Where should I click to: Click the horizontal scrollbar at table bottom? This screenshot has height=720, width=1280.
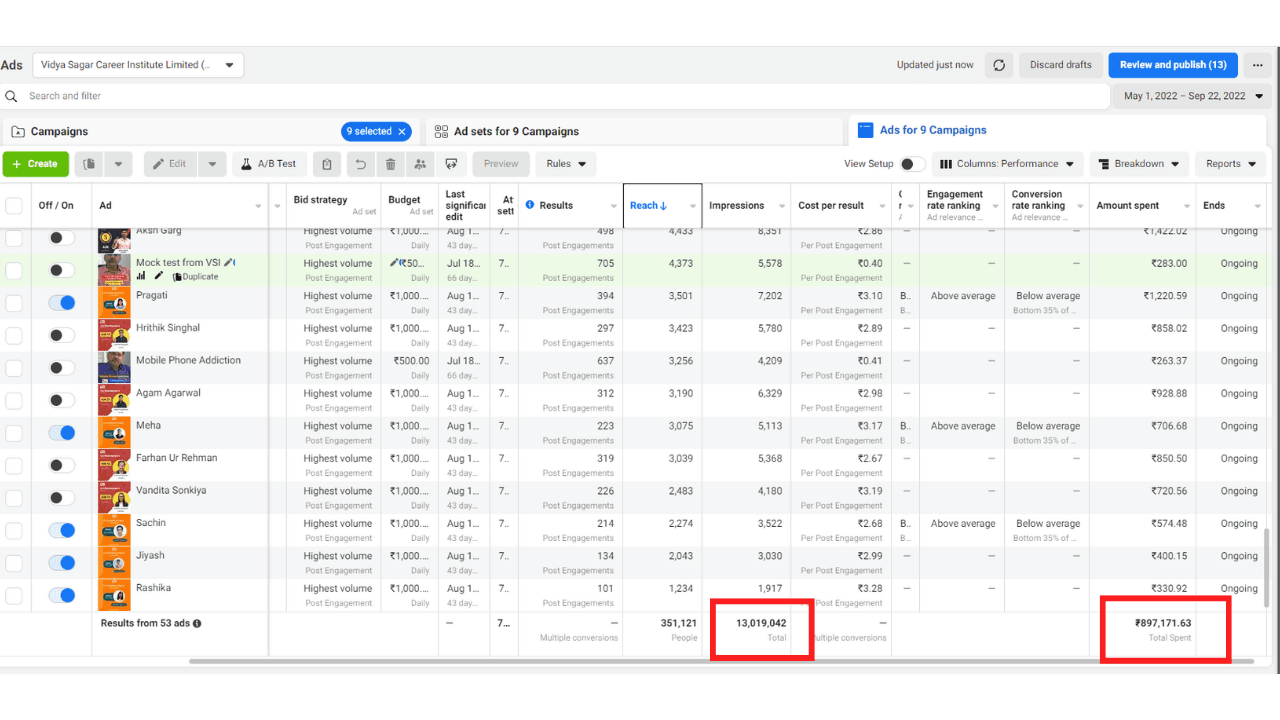pos(720,661)
